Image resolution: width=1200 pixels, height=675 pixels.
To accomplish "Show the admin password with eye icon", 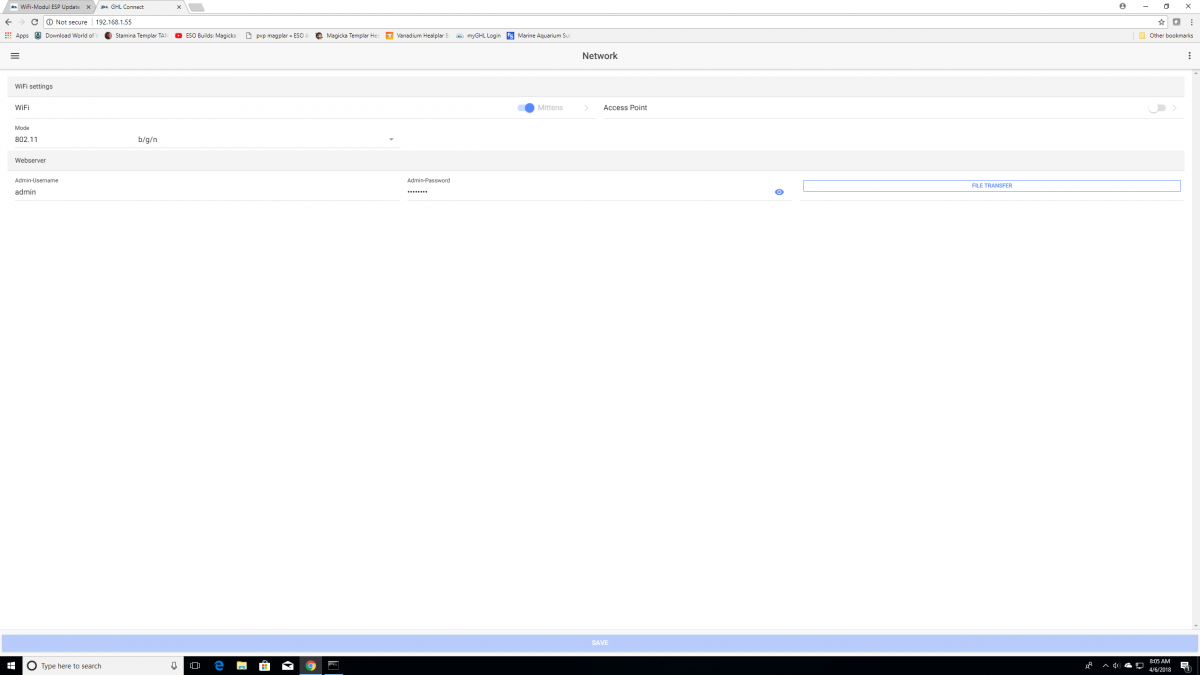I will pos(779,192).
